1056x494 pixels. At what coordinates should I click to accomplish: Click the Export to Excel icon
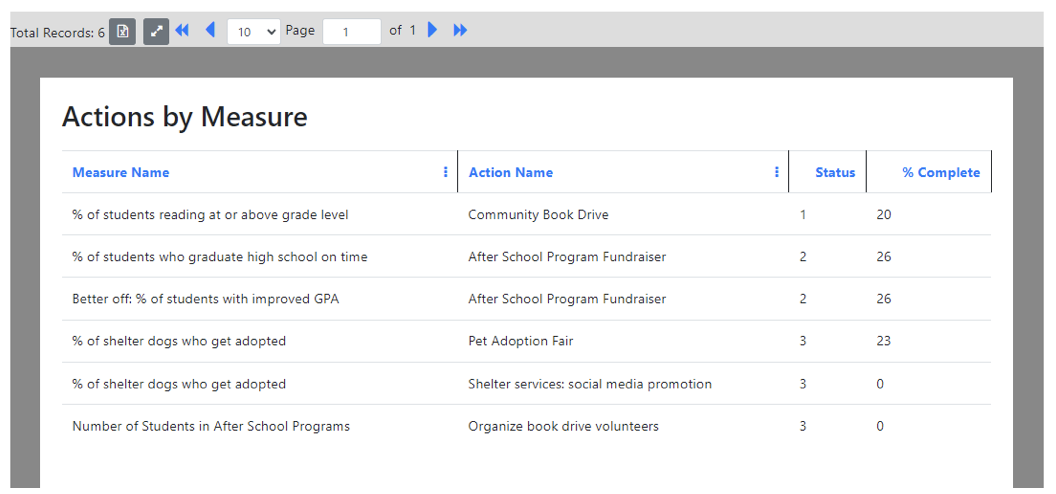tap(122, 32)
